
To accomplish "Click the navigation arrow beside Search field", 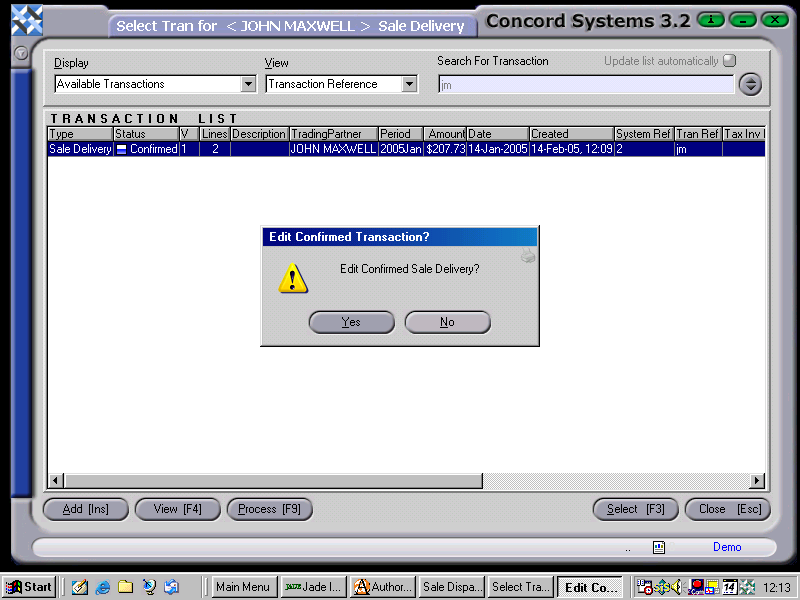I will pyautogui.click(x=750, y=84).
